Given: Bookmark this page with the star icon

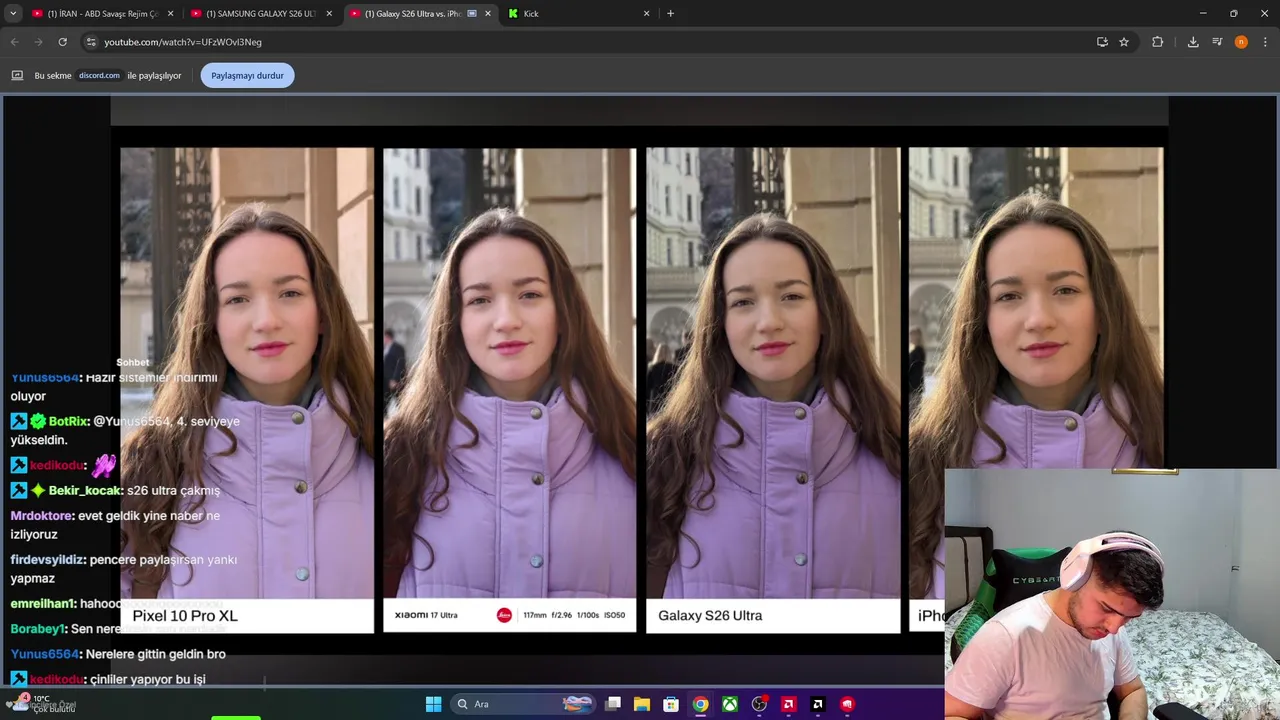Looking at the screenshot, I should [x=1124, y=42].
